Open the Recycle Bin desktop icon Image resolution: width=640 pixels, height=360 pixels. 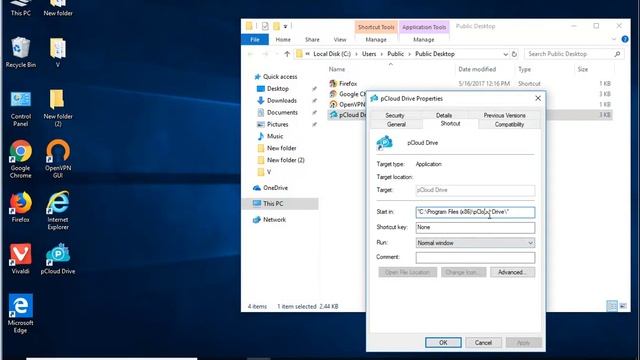tap(20, 52)
